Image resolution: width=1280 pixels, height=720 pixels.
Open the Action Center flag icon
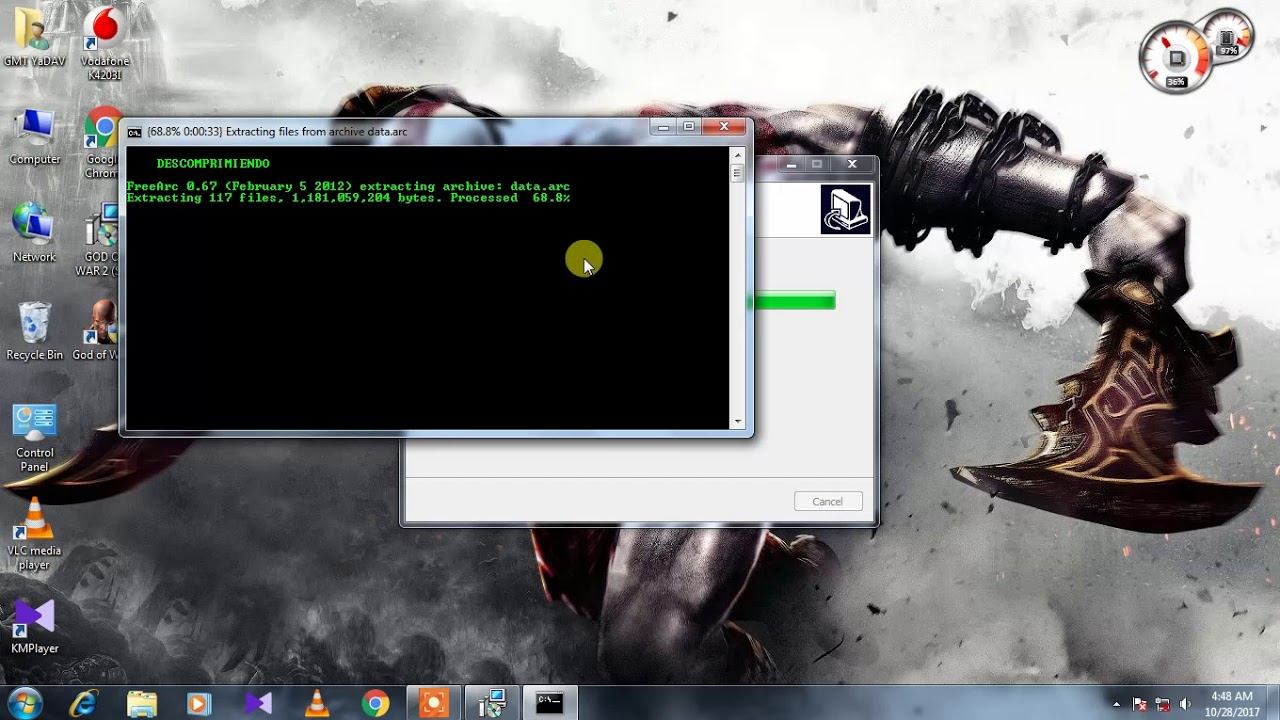pos(1139,704)
